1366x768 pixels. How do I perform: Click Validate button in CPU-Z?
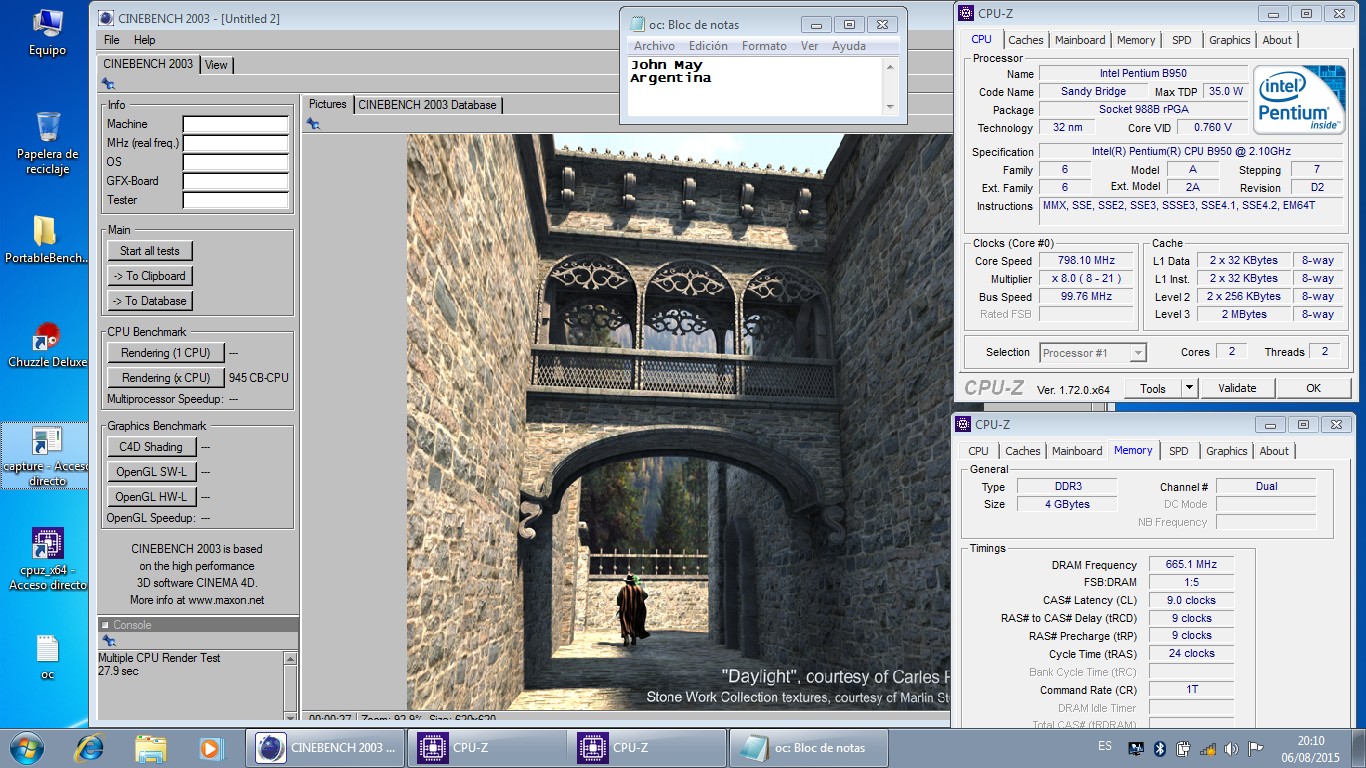click(1237, 388)
